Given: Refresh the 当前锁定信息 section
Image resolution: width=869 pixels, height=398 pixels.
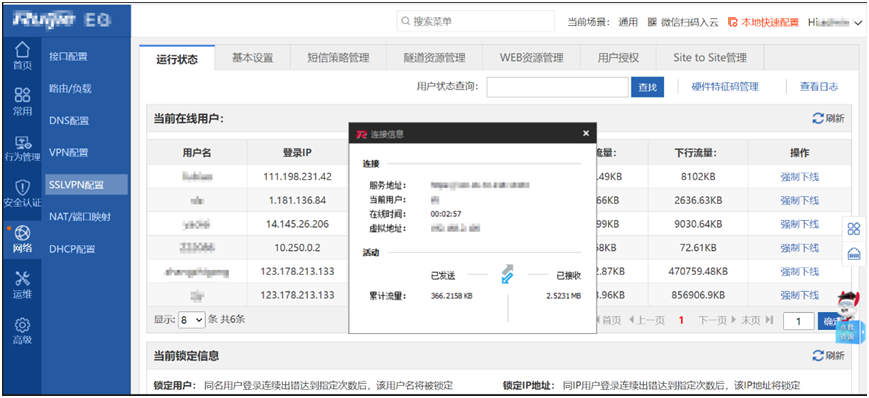Looking at the screenshot, I should 829,356.
